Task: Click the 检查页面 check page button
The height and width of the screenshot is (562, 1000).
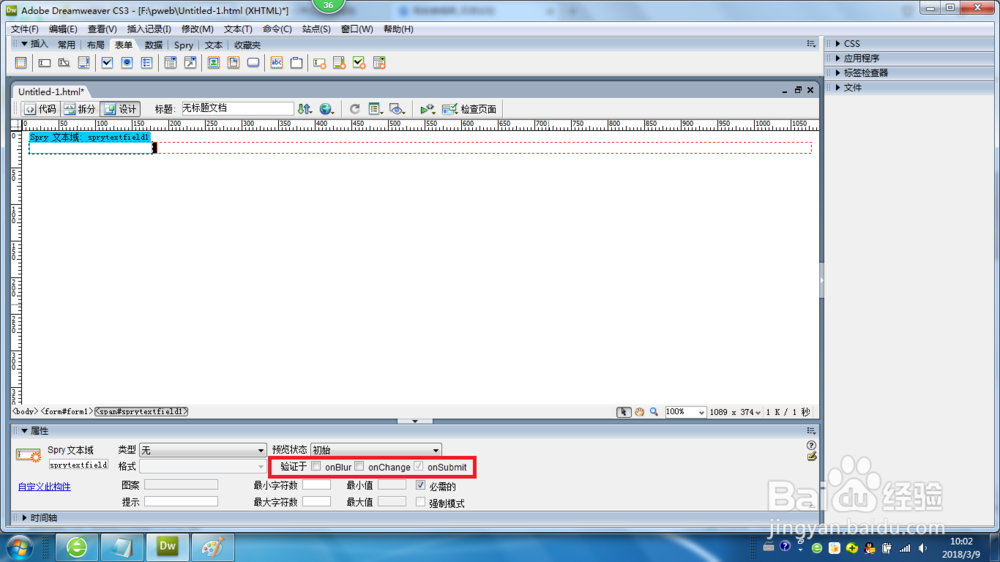Action: 470,109
